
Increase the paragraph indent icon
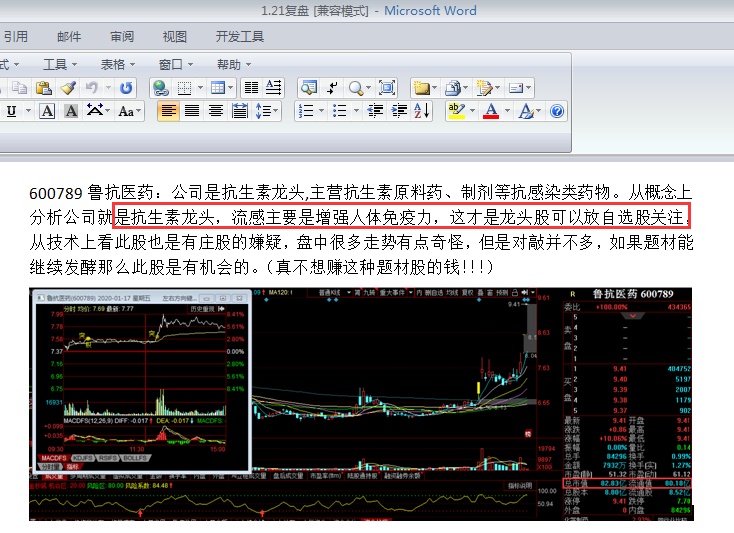tap(399, 111)
